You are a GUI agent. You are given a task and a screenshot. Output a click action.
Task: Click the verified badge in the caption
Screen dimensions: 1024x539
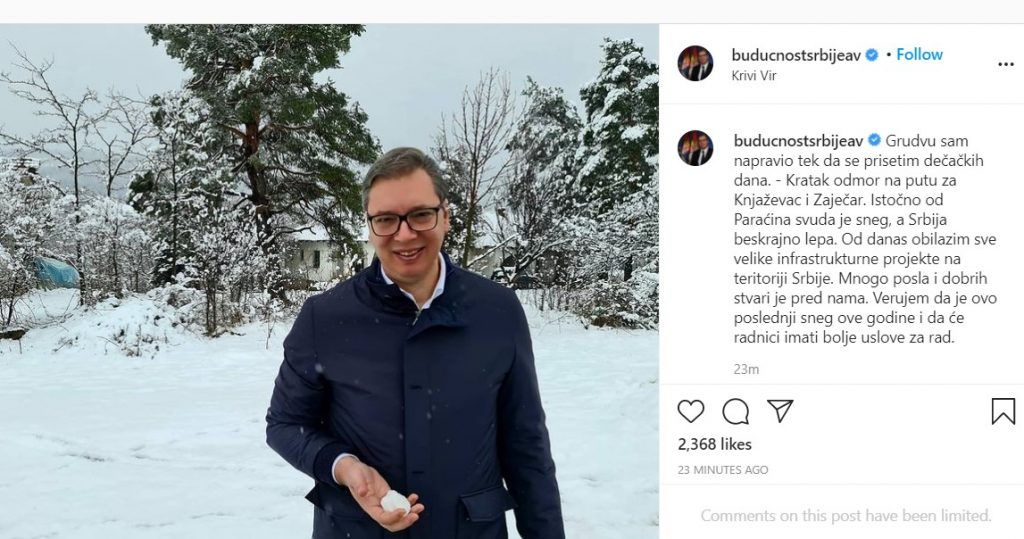874,140
